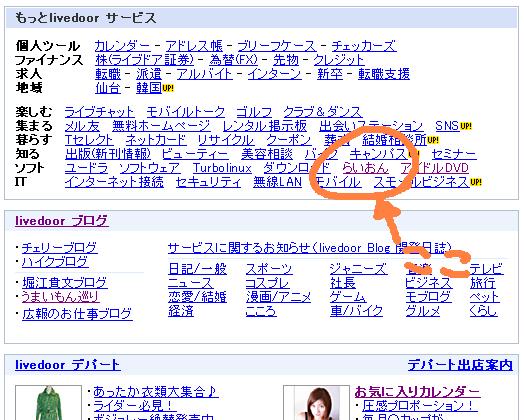Select 漫画/アニメ blog category
Screen dimensions: 524x420
pos(278,297)
